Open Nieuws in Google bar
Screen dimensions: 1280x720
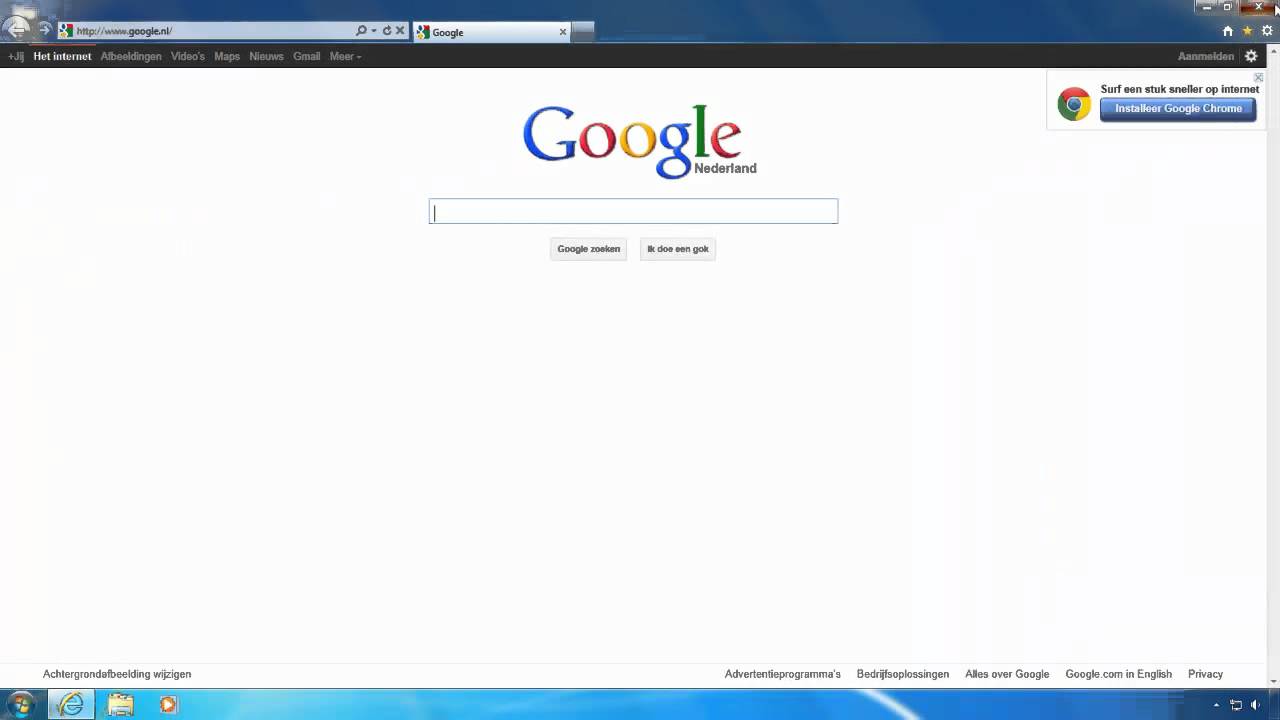266,56
